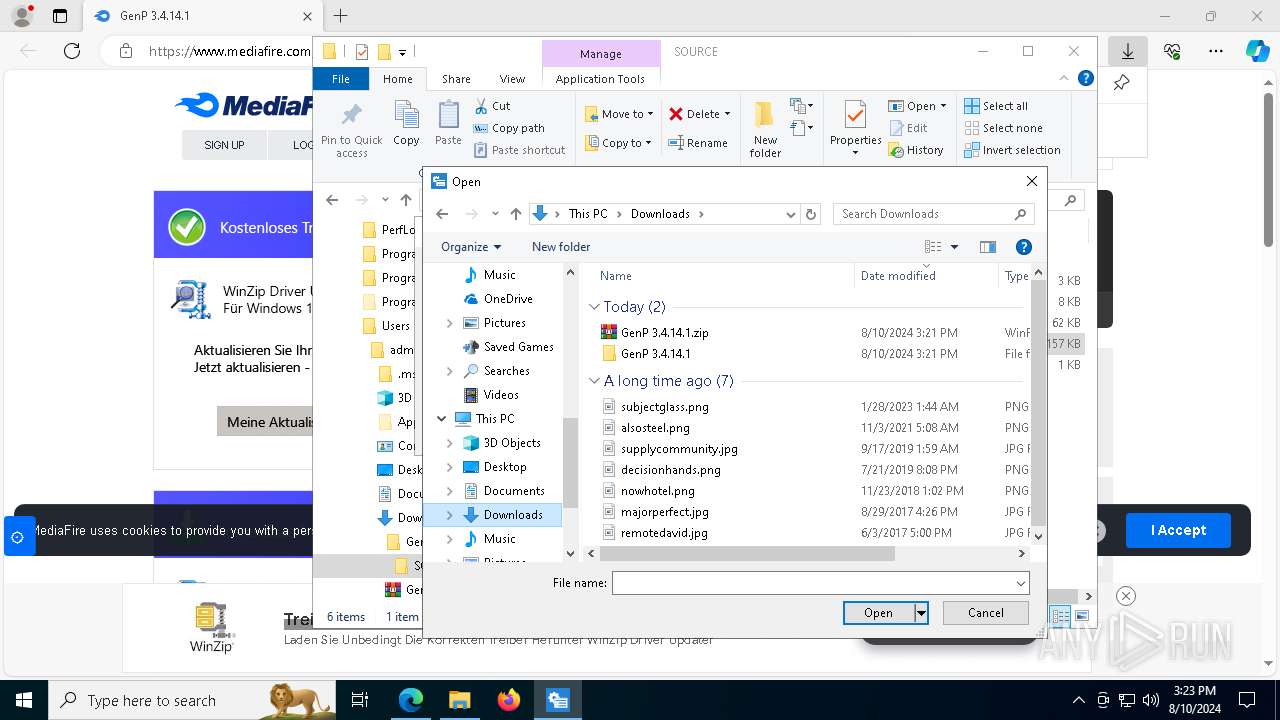Click the search magnifier in Search Downloads

pos(1020,214)
